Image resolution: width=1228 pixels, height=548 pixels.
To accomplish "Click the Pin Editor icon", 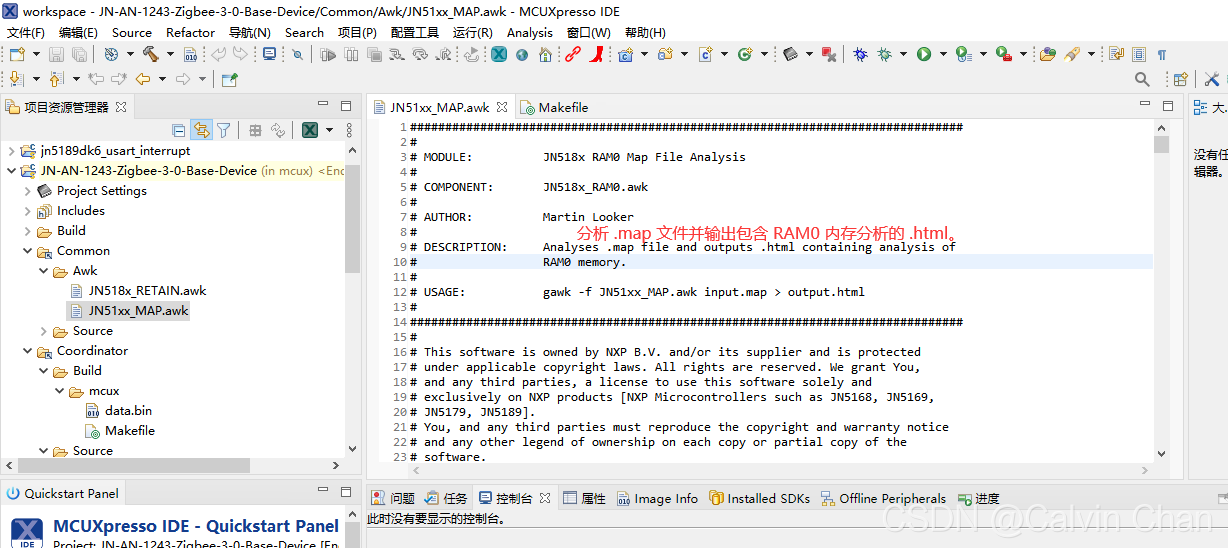I will coord(229,79).
